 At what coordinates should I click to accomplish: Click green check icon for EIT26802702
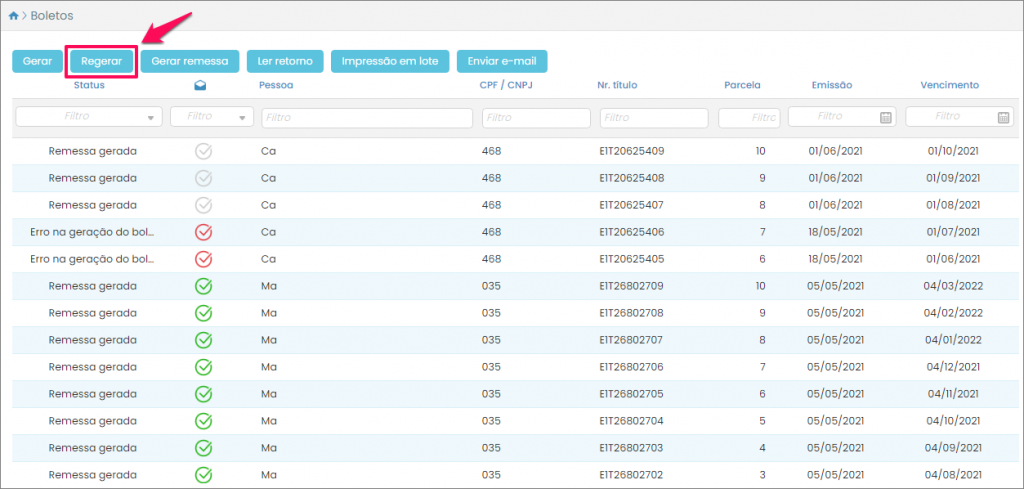[203, 475]
